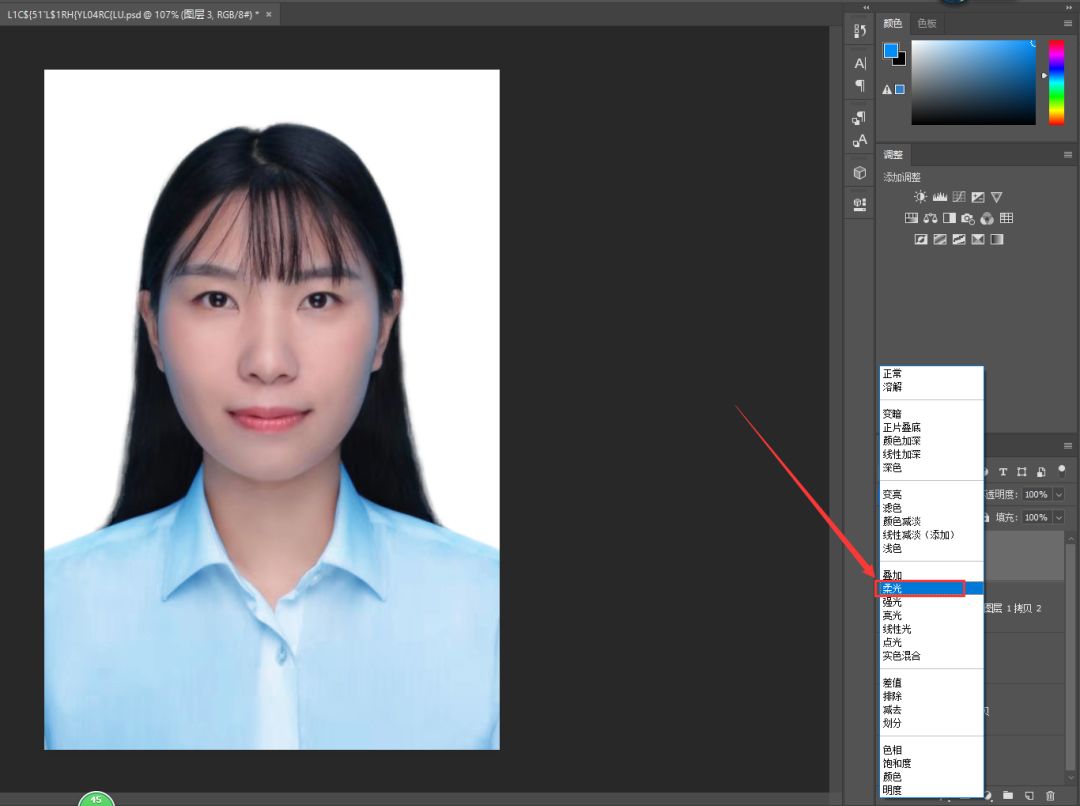The image size is (1080, 806).
Task: Create a new group with folder icon
Action: 1008,795
